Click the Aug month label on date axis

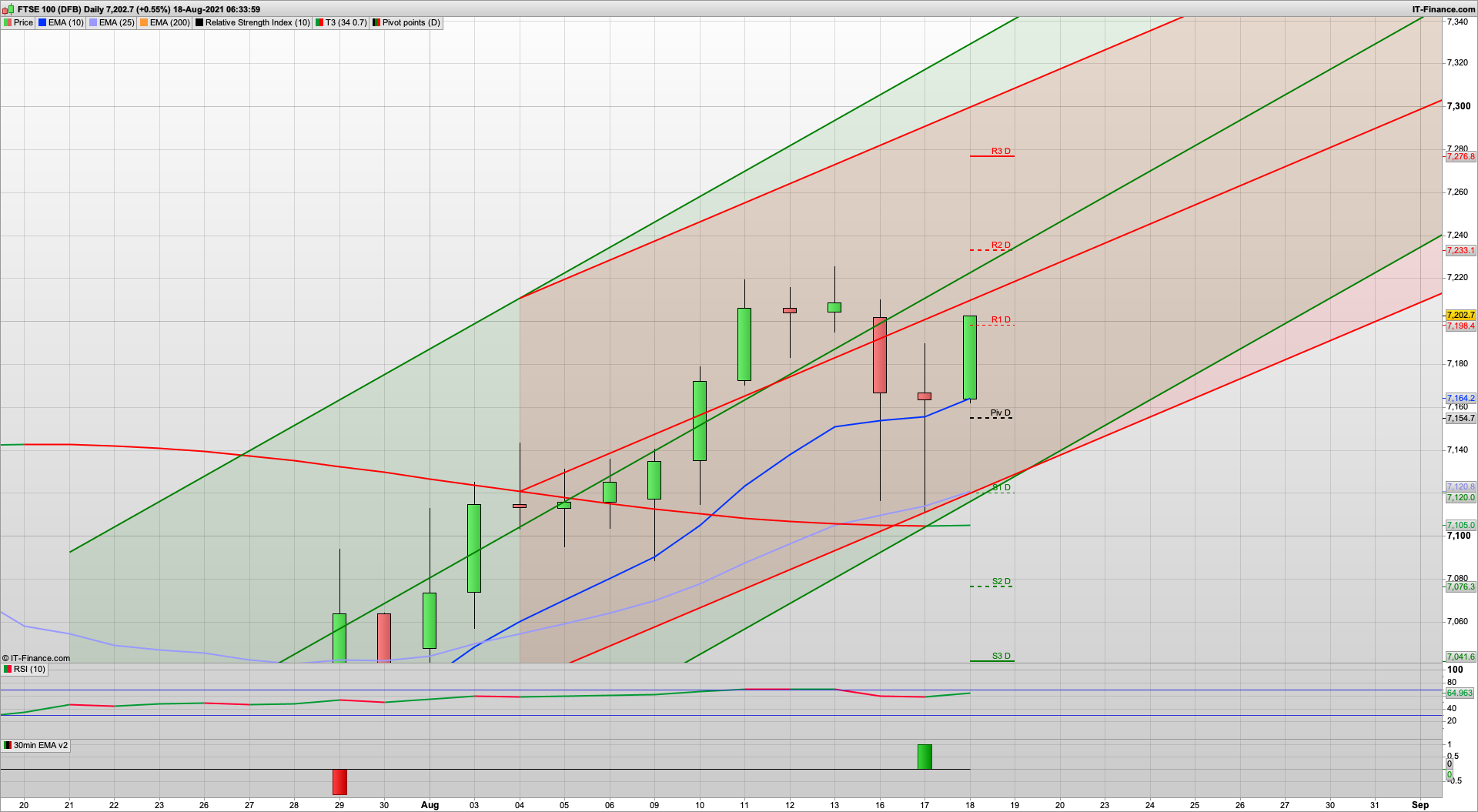430,805
